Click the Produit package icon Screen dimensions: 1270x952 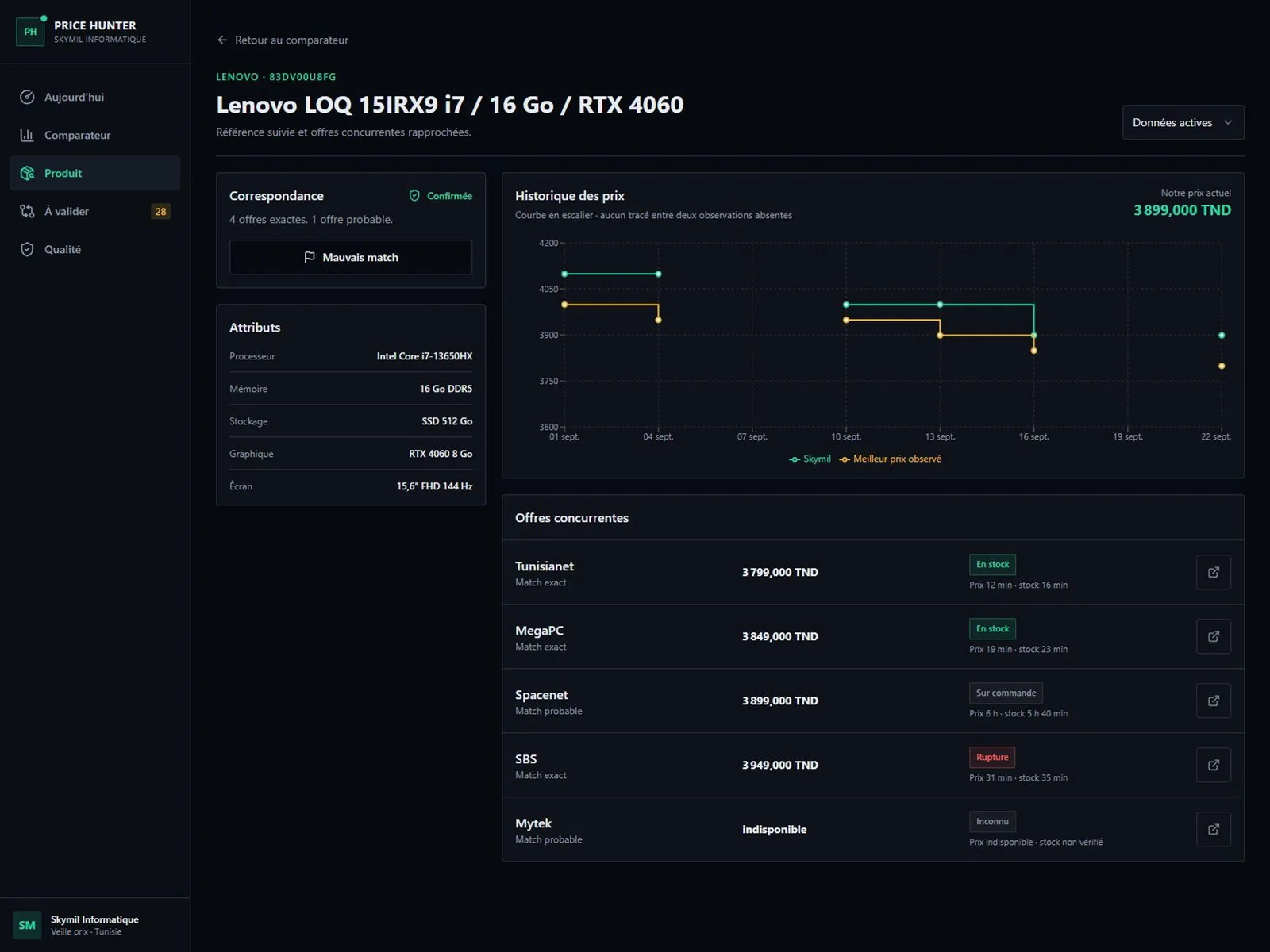(x=27, y=173)
